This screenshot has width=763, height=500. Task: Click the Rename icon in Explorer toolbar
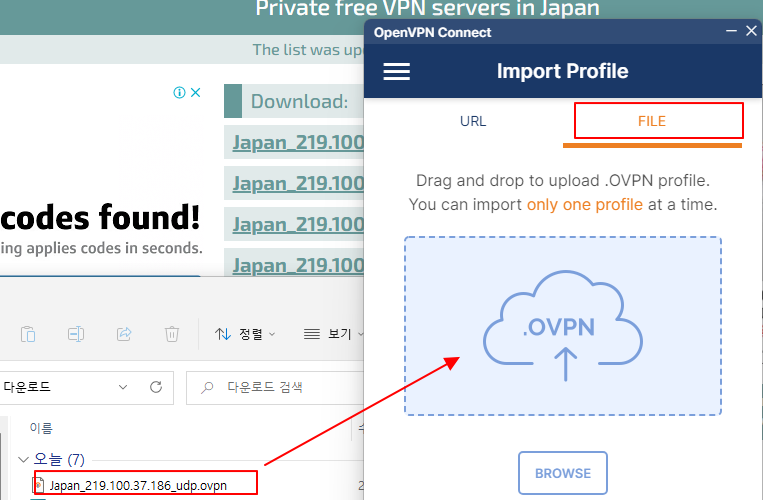click(76, 334)
